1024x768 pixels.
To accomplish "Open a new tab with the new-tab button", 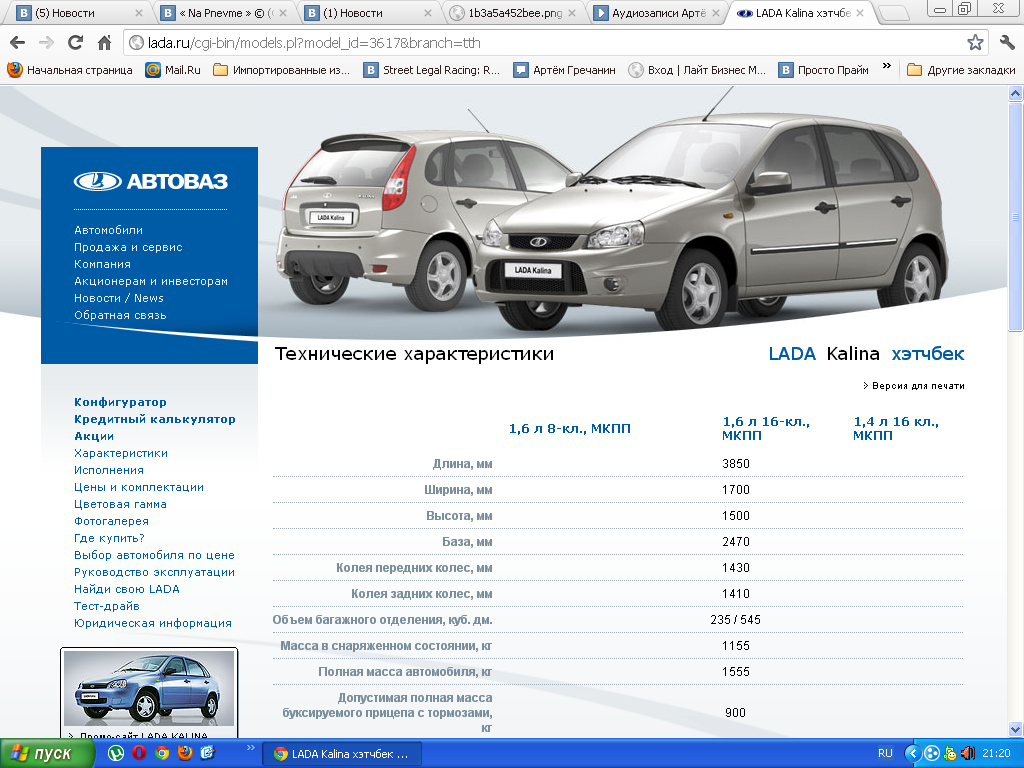I will coord(894,13).
